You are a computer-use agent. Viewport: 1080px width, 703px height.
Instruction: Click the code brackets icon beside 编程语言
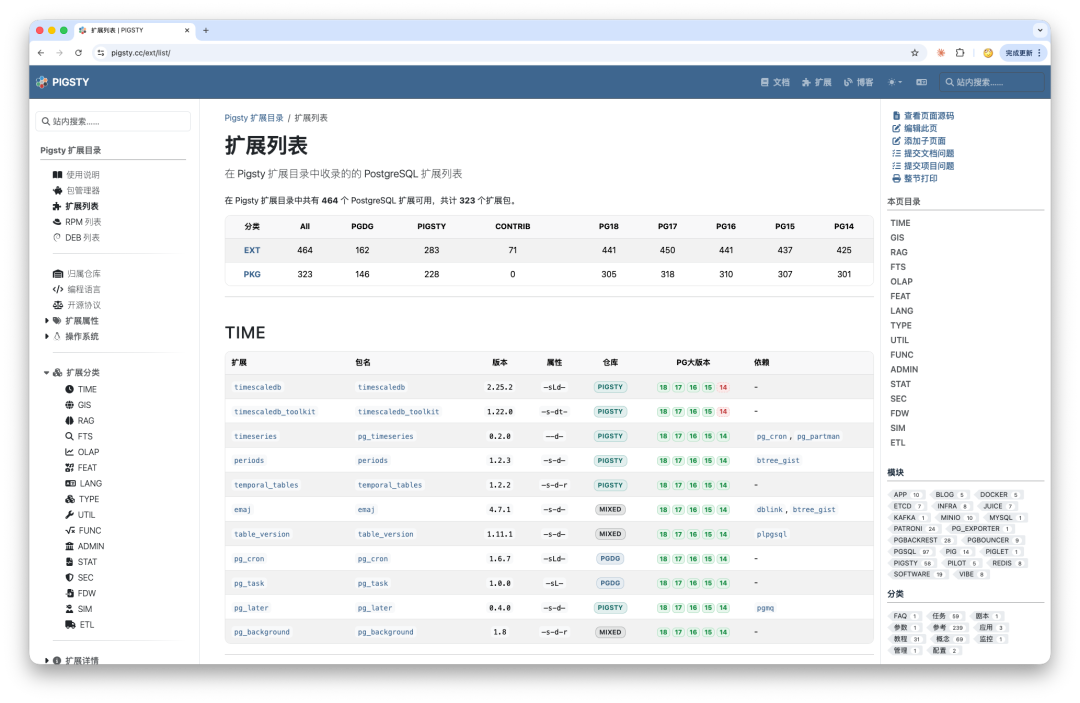coord(58,289)
